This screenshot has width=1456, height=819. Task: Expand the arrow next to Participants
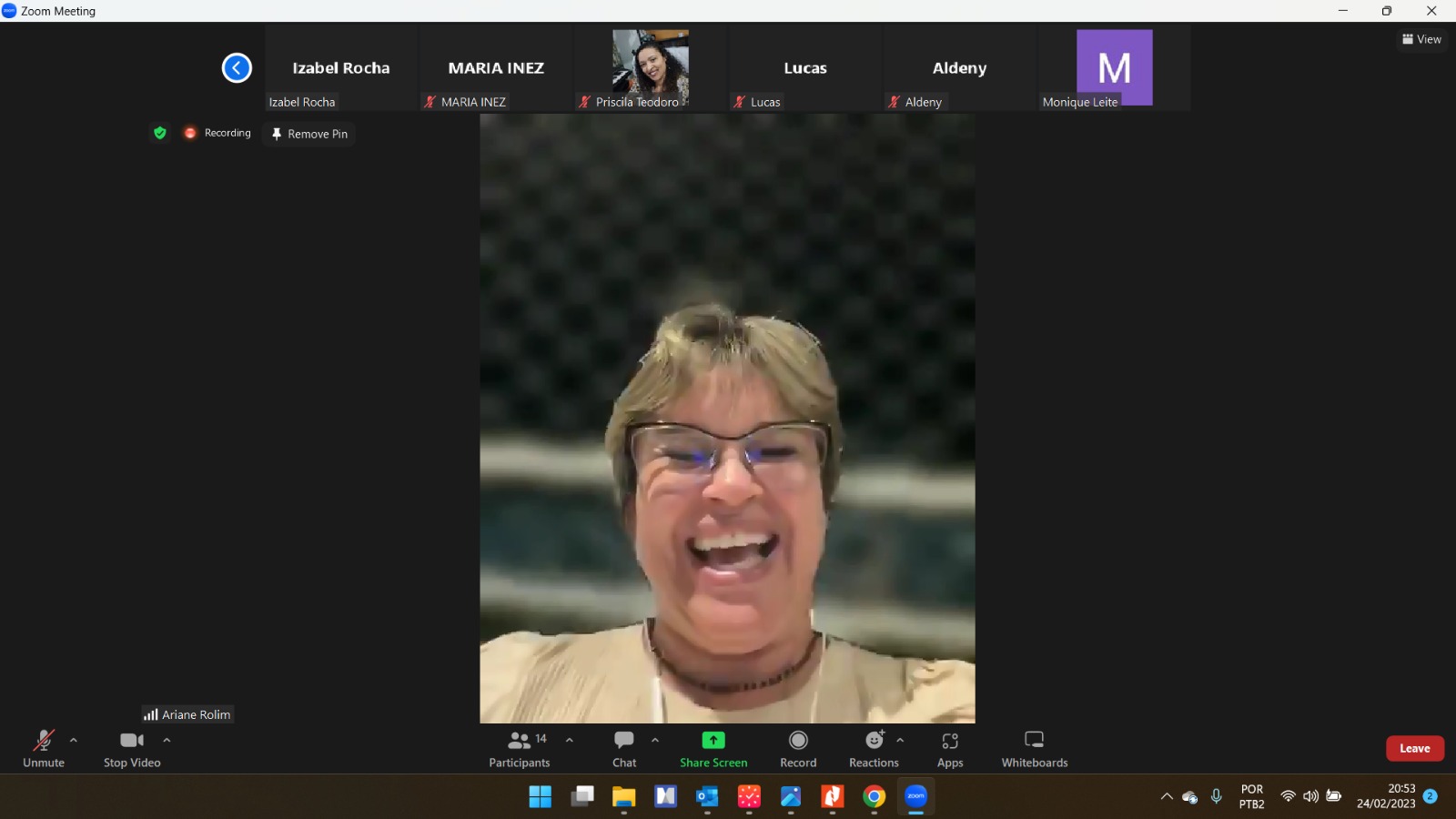pyautogui.click(x=570, y=740)
